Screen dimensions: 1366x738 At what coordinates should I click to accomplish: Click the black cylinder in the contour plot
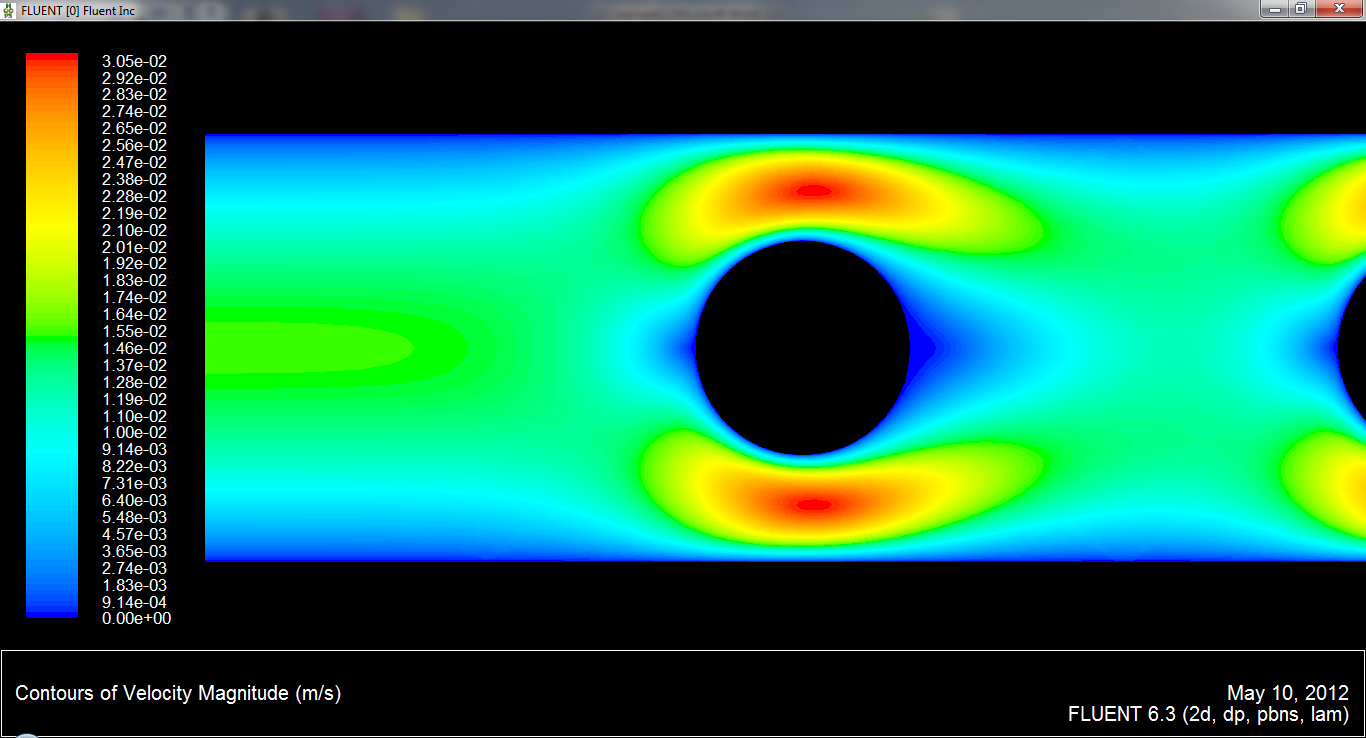coord(802,348)
